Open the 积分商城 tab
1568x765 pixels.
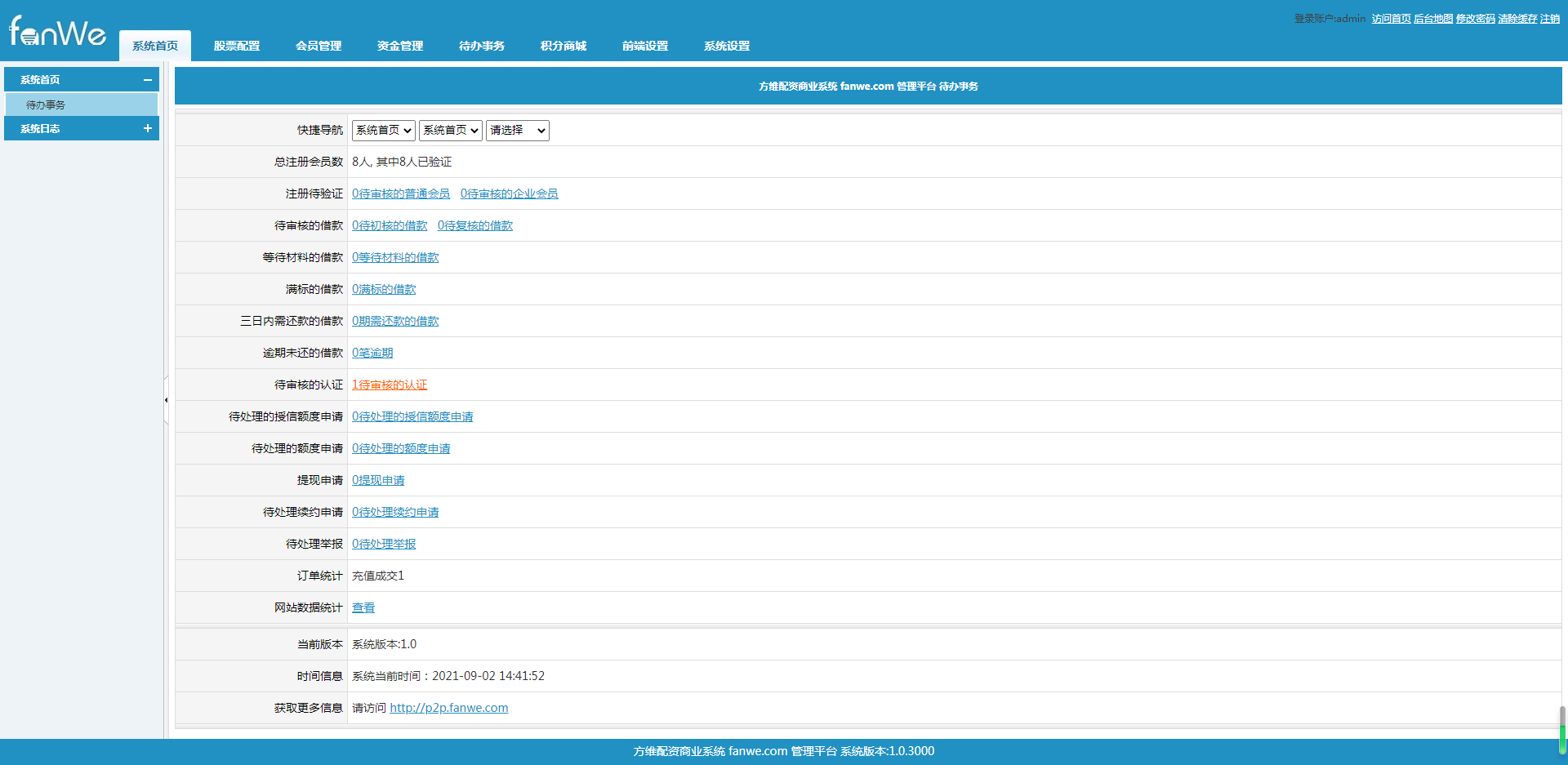point(563,46)
